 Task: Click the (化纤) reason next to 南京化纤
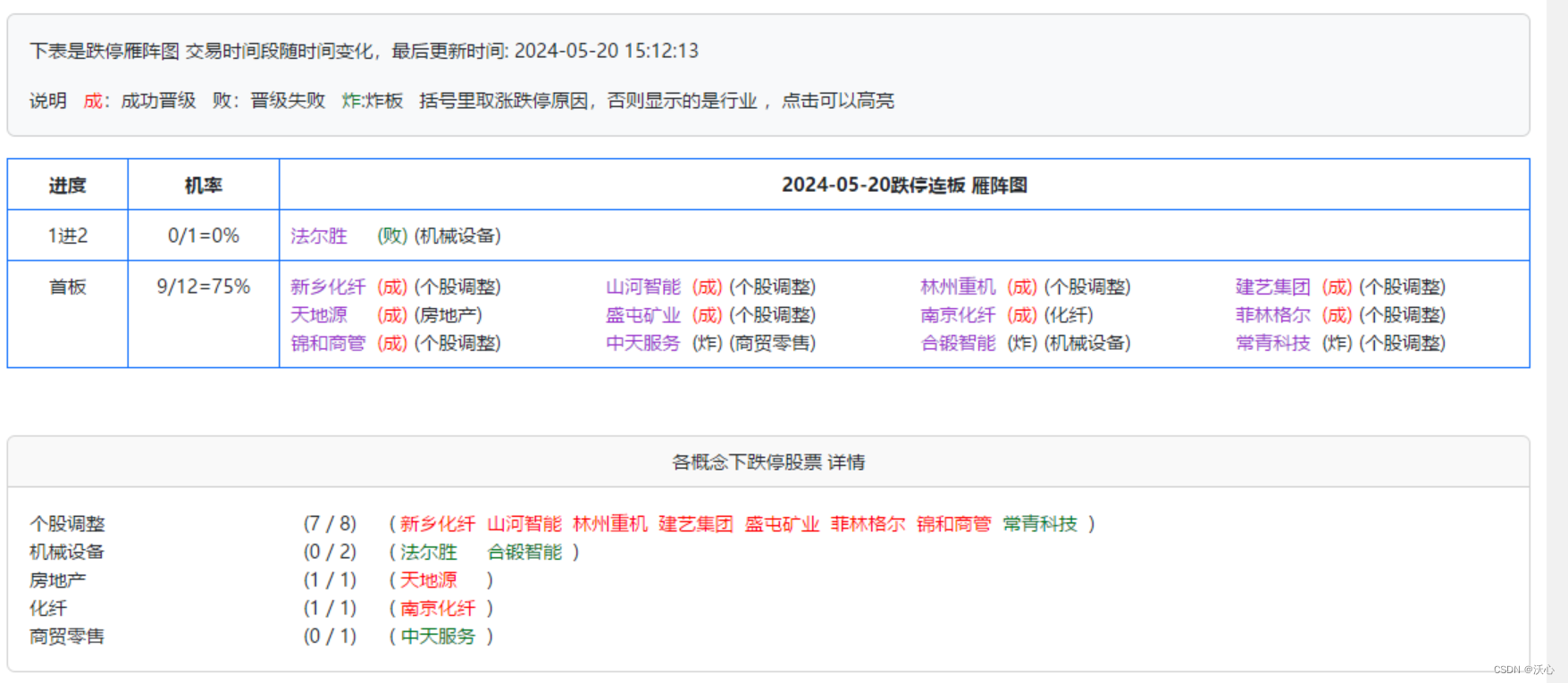tap(1069, 315)
